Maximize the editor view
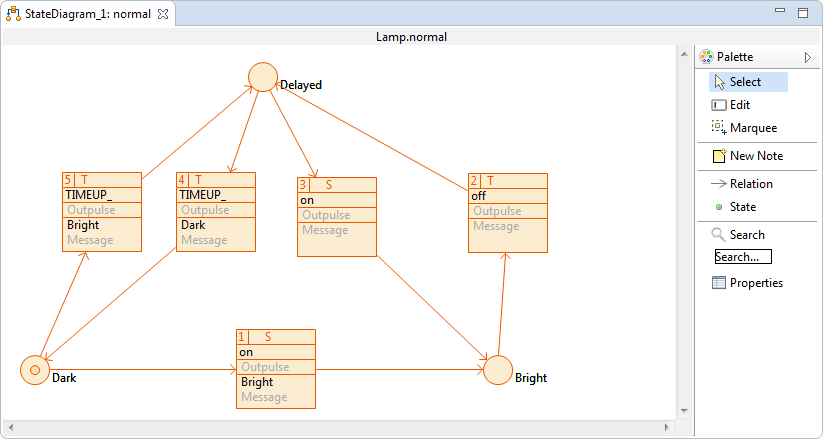The image size is (823, 439). pos(802,13)
